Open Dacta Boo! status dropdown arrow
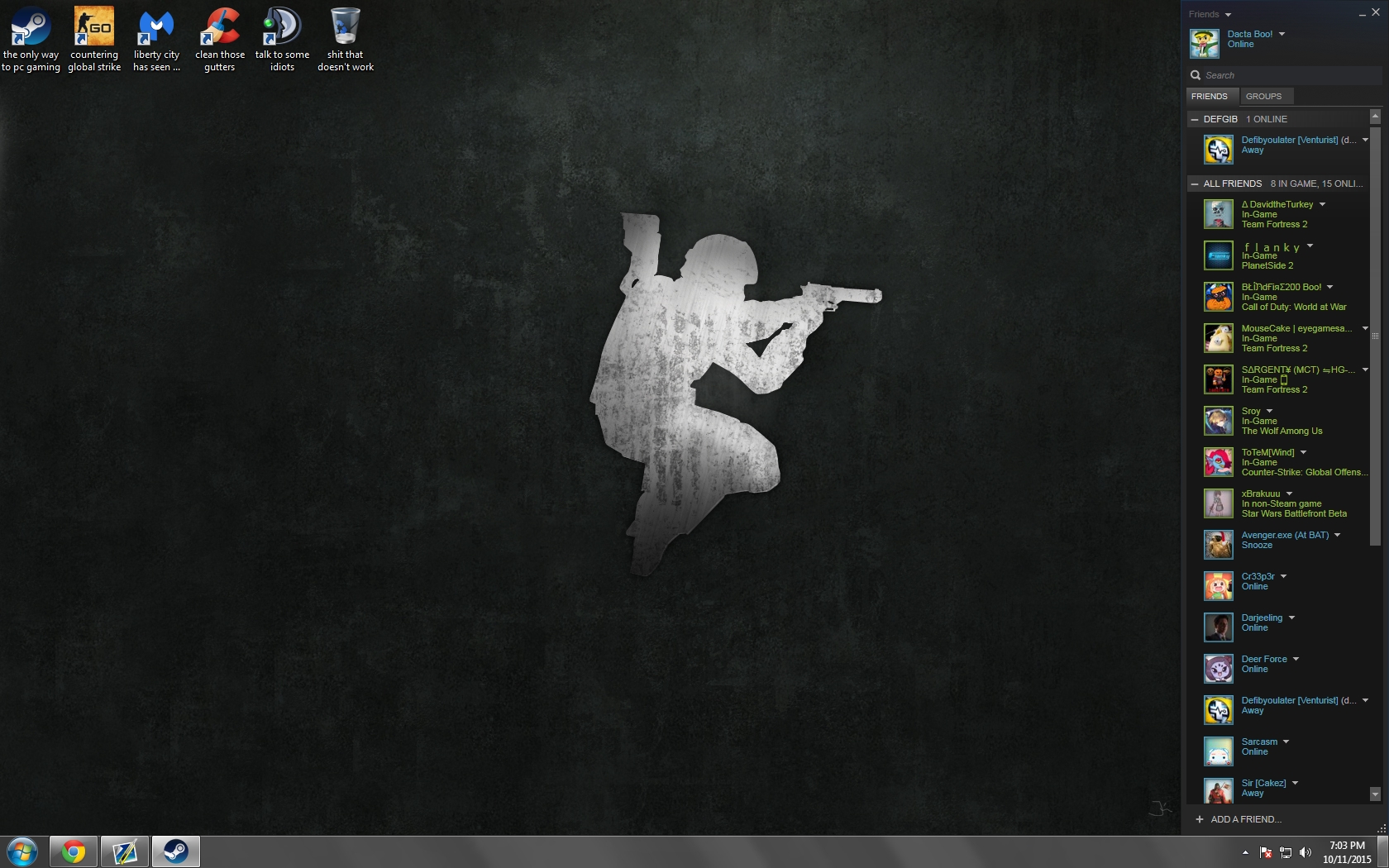This screenshot has height=868, width=1389. [x=1282, y=34]
